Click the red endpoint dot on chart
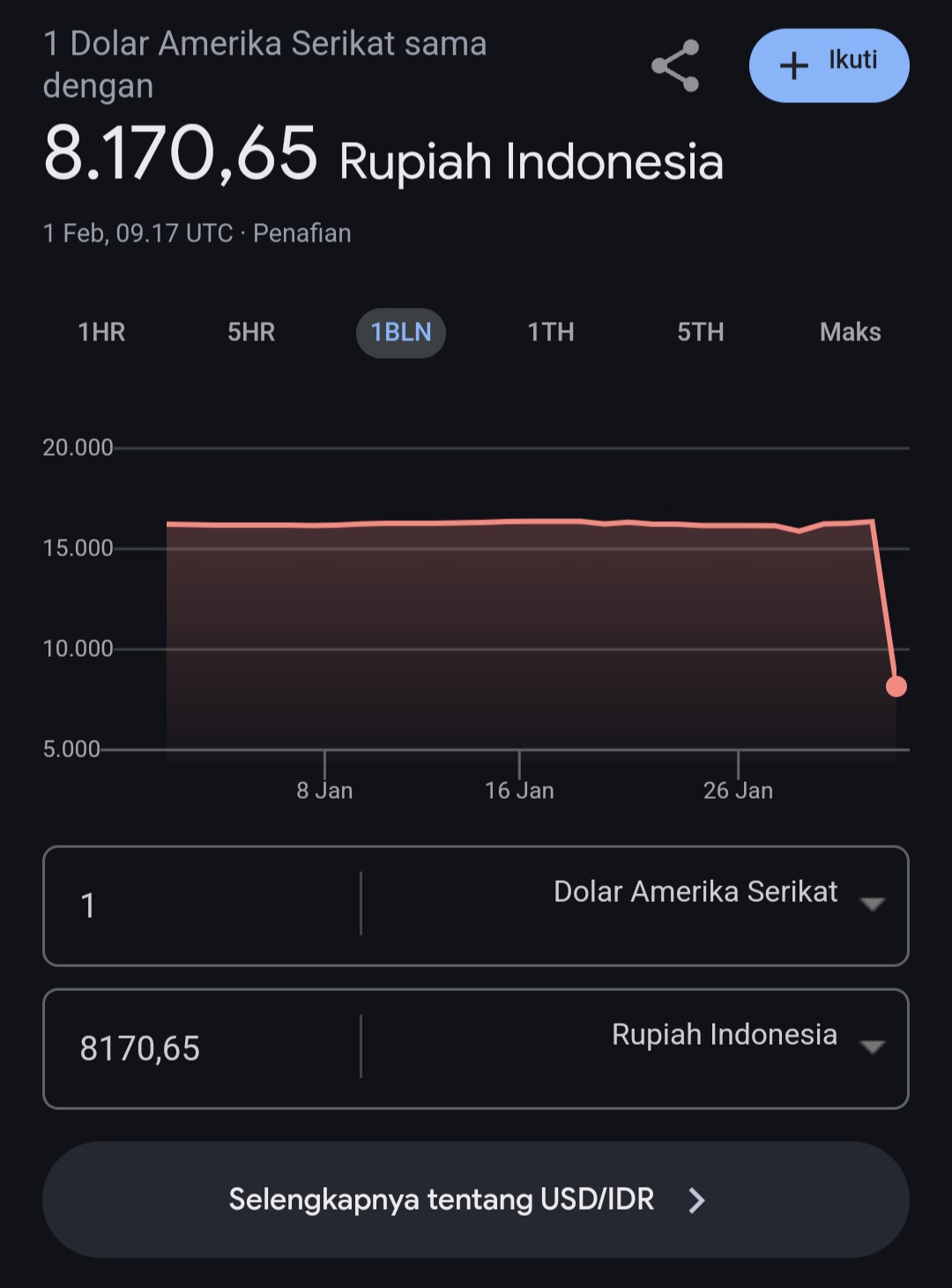Viewport: 952px width, 1288px height. click(896, 686)
